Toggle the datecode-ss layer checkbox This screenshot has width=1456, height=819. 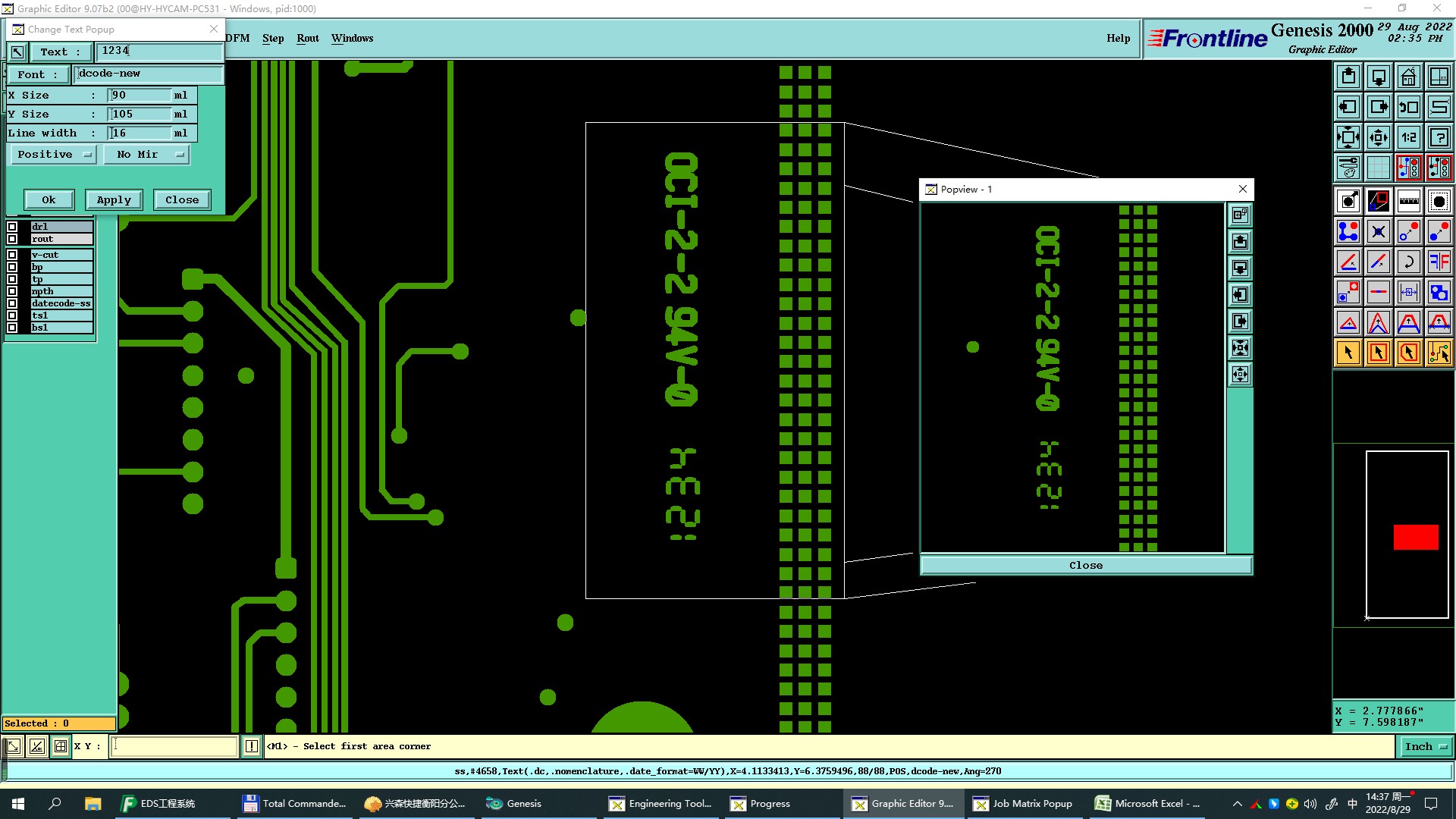coord(12,303)
